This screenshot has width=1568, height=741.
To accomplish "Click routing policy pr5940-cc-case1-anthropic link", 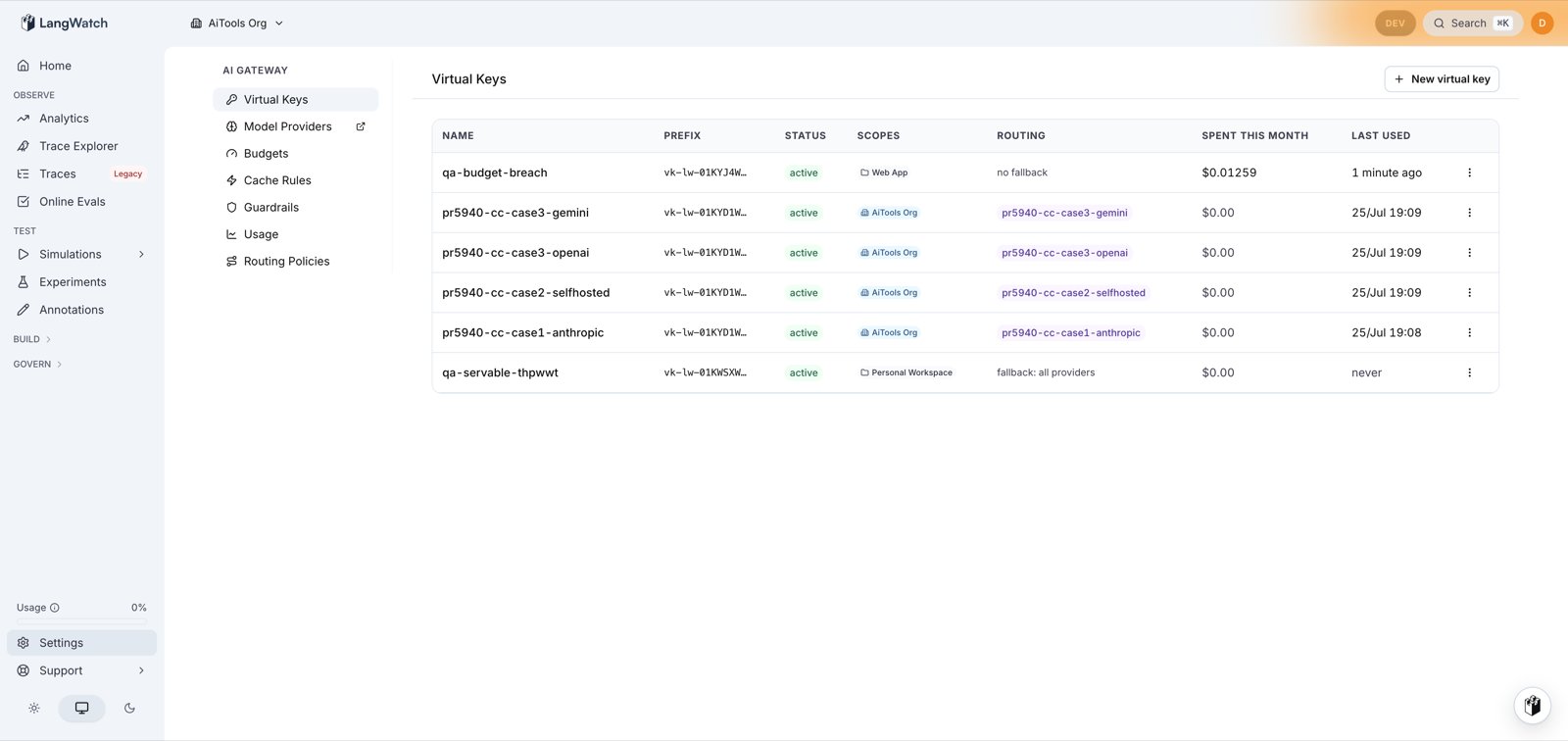I will click(x=1071, y=333).
